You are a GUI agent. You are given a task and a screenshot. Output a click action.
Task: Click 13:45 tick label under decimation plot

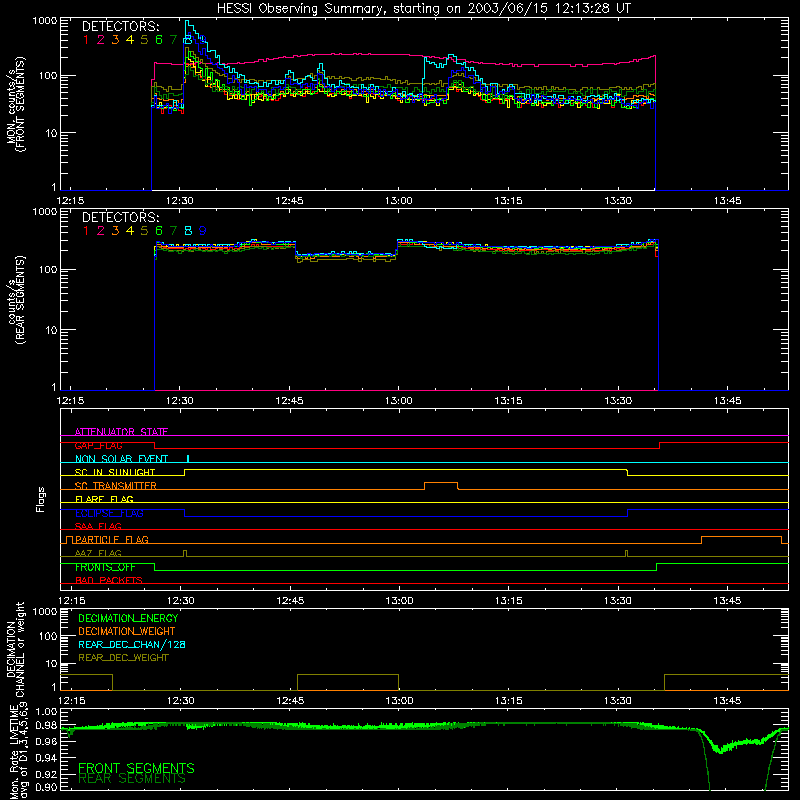(727, 701)
